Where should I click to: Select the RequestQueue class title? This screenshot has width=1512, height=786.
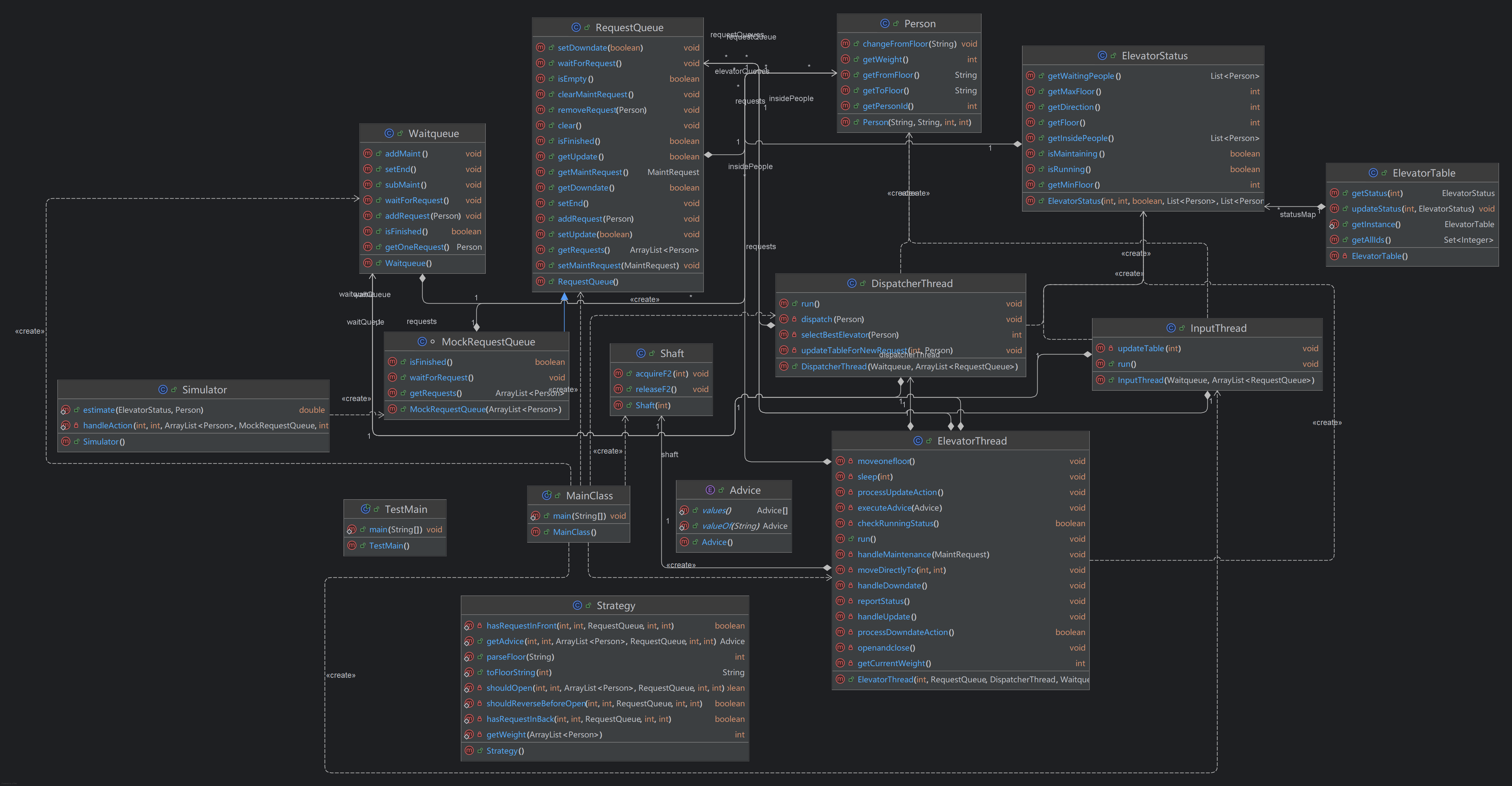click(x=629, y=28)
